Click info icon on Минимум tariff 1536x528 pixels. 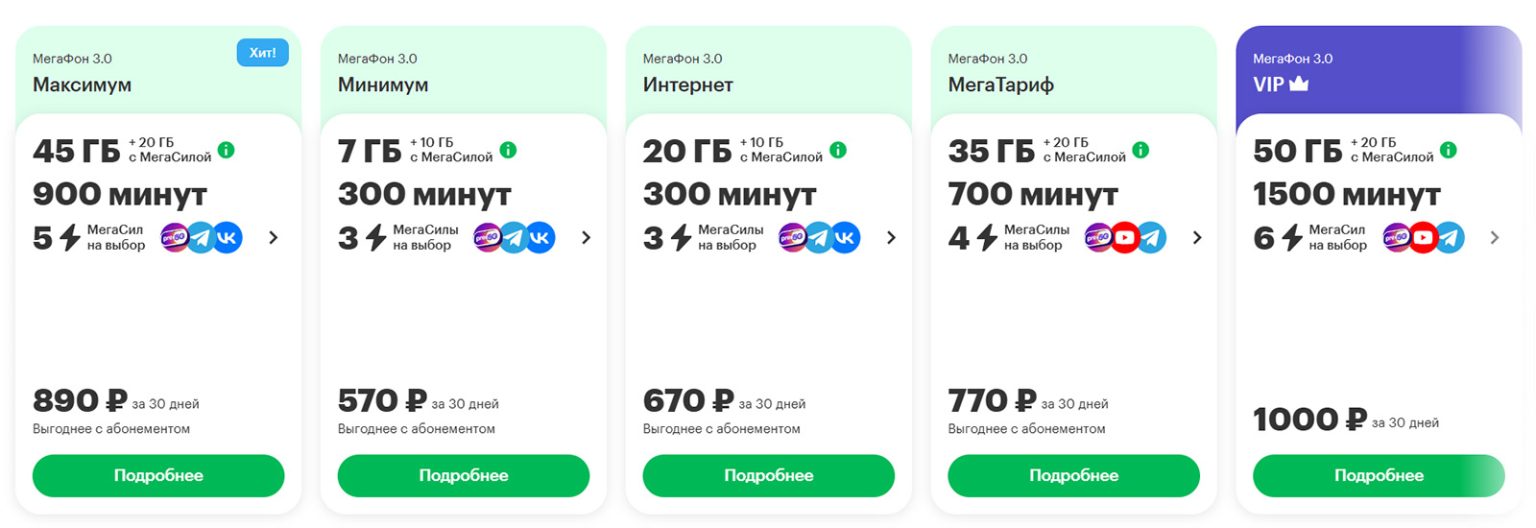[x=508, y=150]
